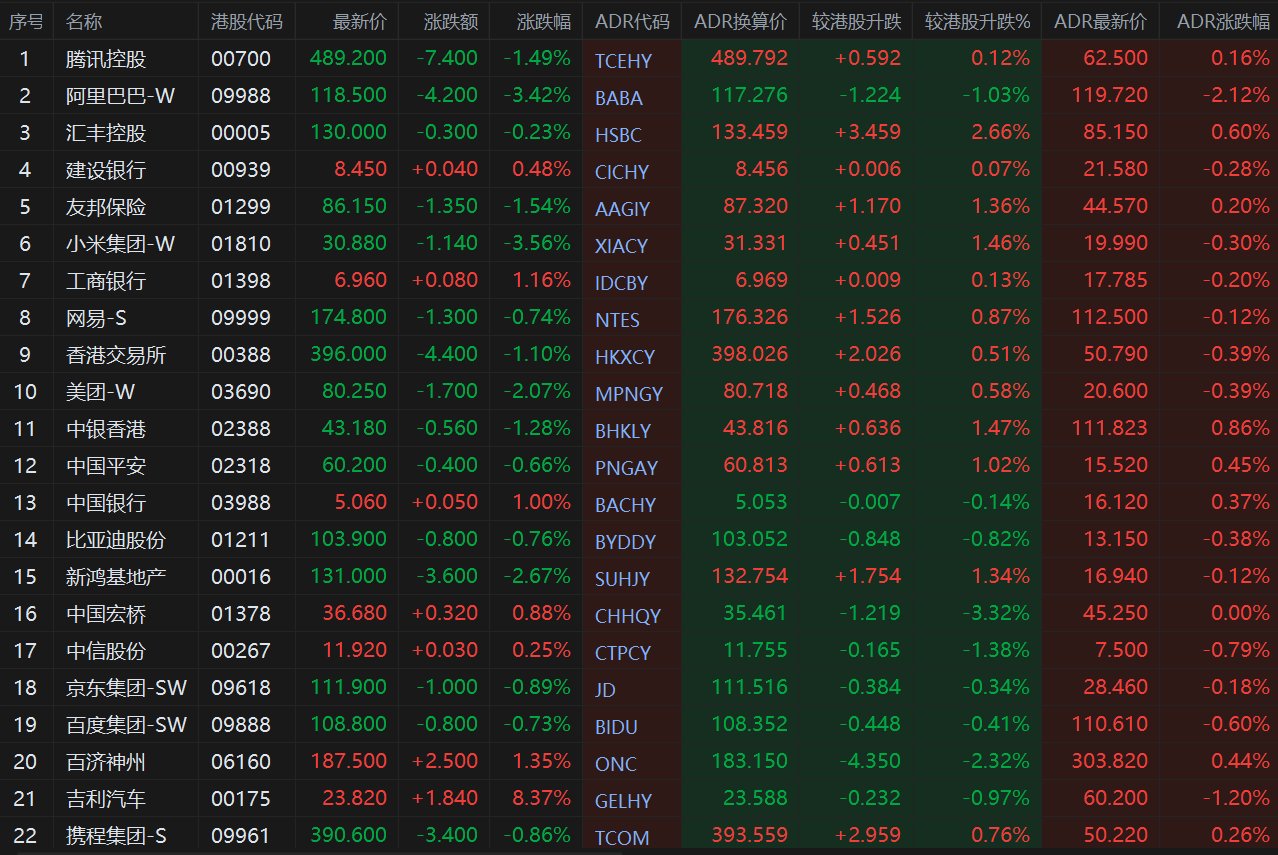Click the PNGAY ADR code
This screenshot has height=855, width=1278.
pyautogui.click(x=627, y=468)
